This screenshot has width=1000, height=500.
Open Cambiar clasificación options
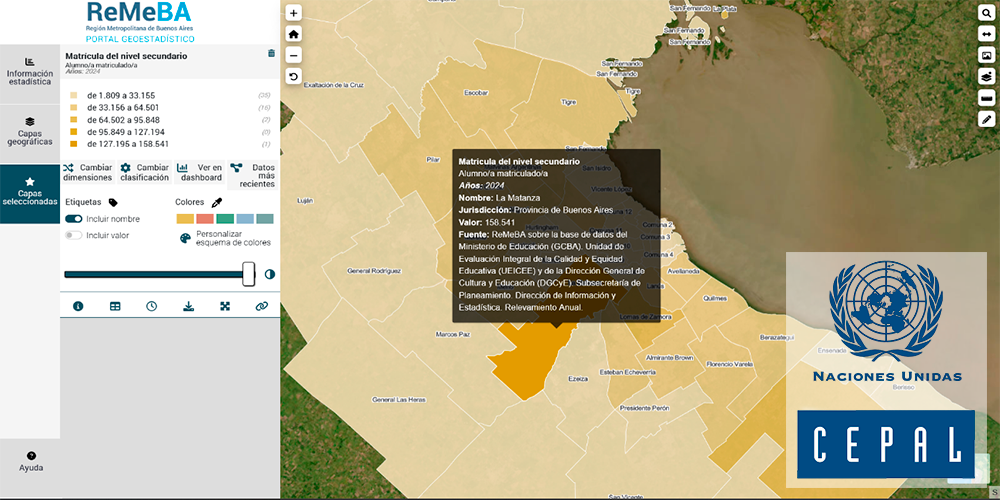point(144,172)
